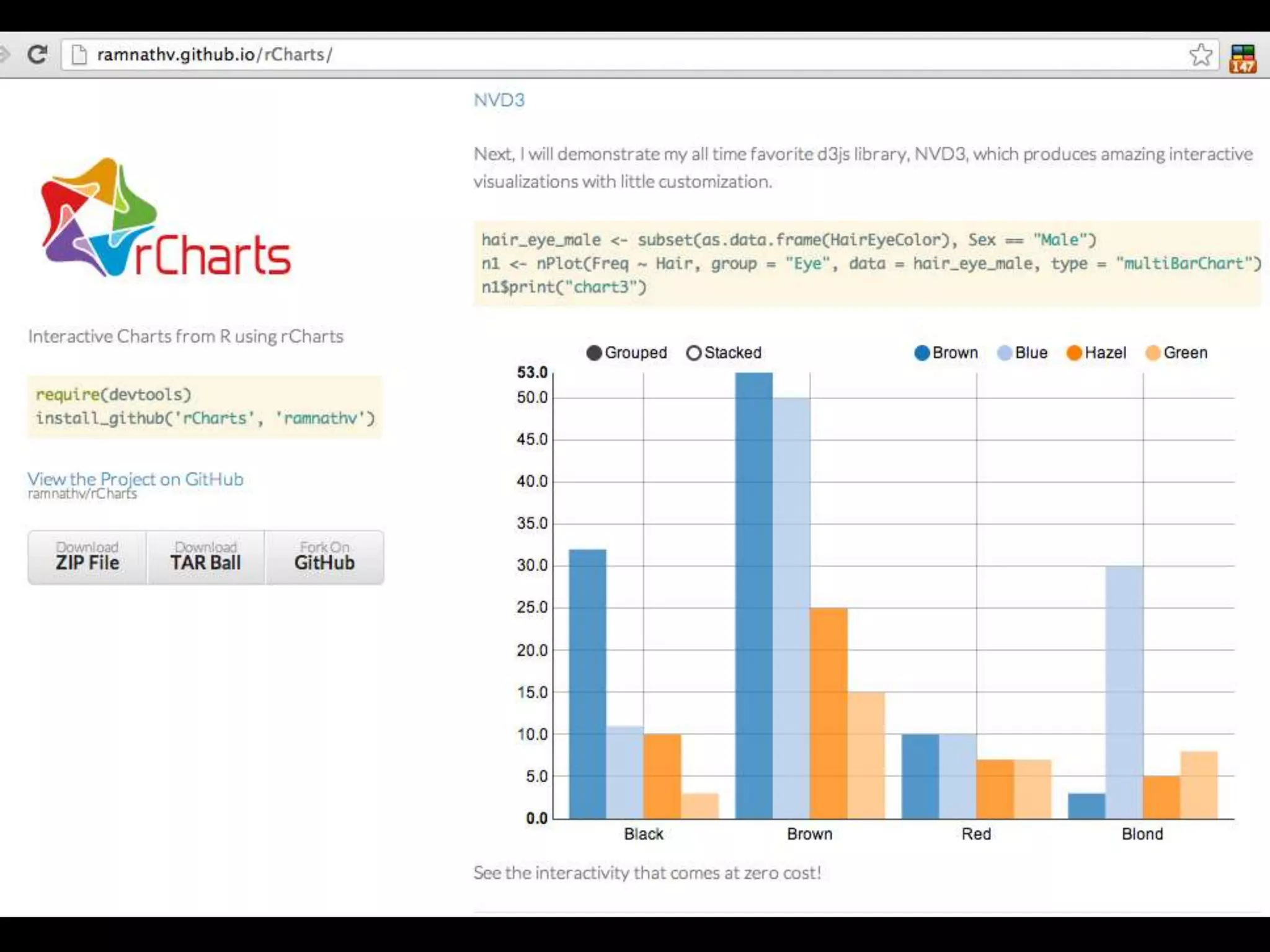
Task: Click the browser forward arrow icon
Action: click(4, 55)
